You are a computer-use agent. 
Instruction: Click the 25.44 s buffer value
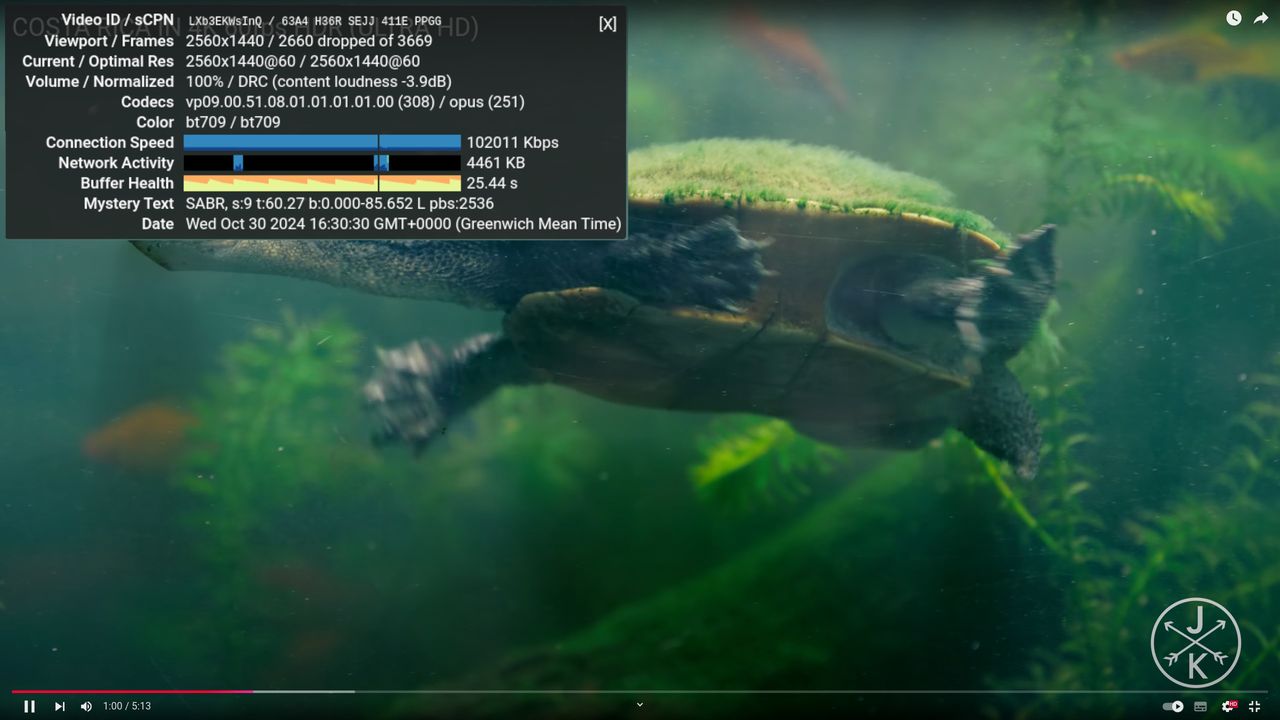coord(492,183)
